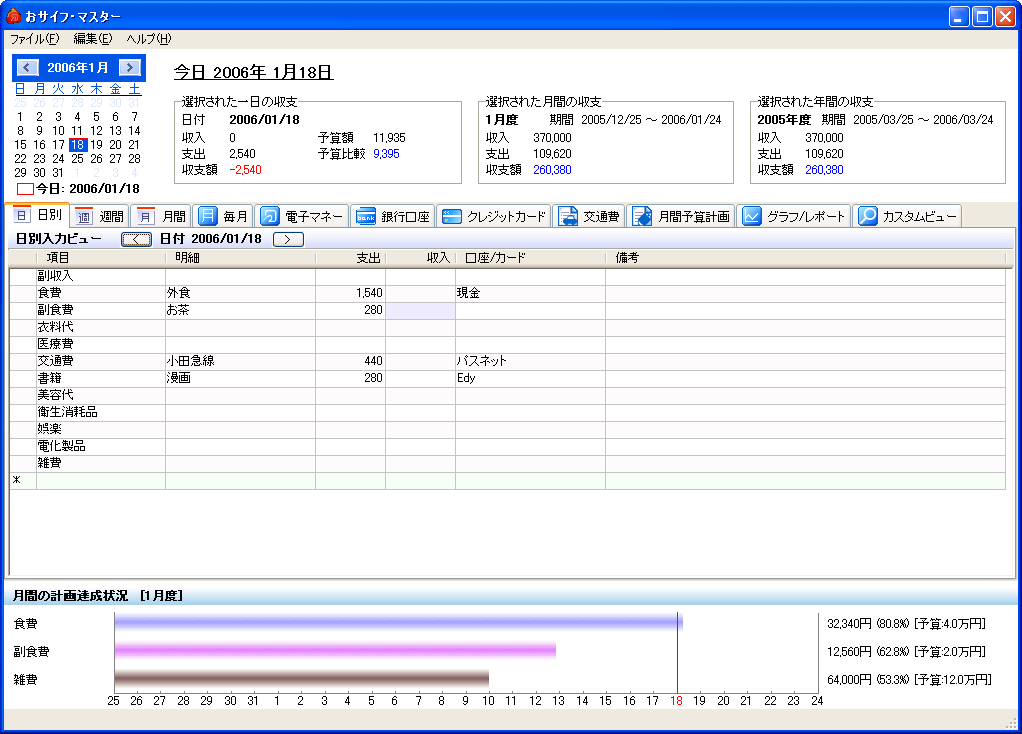Click the 備考 column header

[805, 258]
